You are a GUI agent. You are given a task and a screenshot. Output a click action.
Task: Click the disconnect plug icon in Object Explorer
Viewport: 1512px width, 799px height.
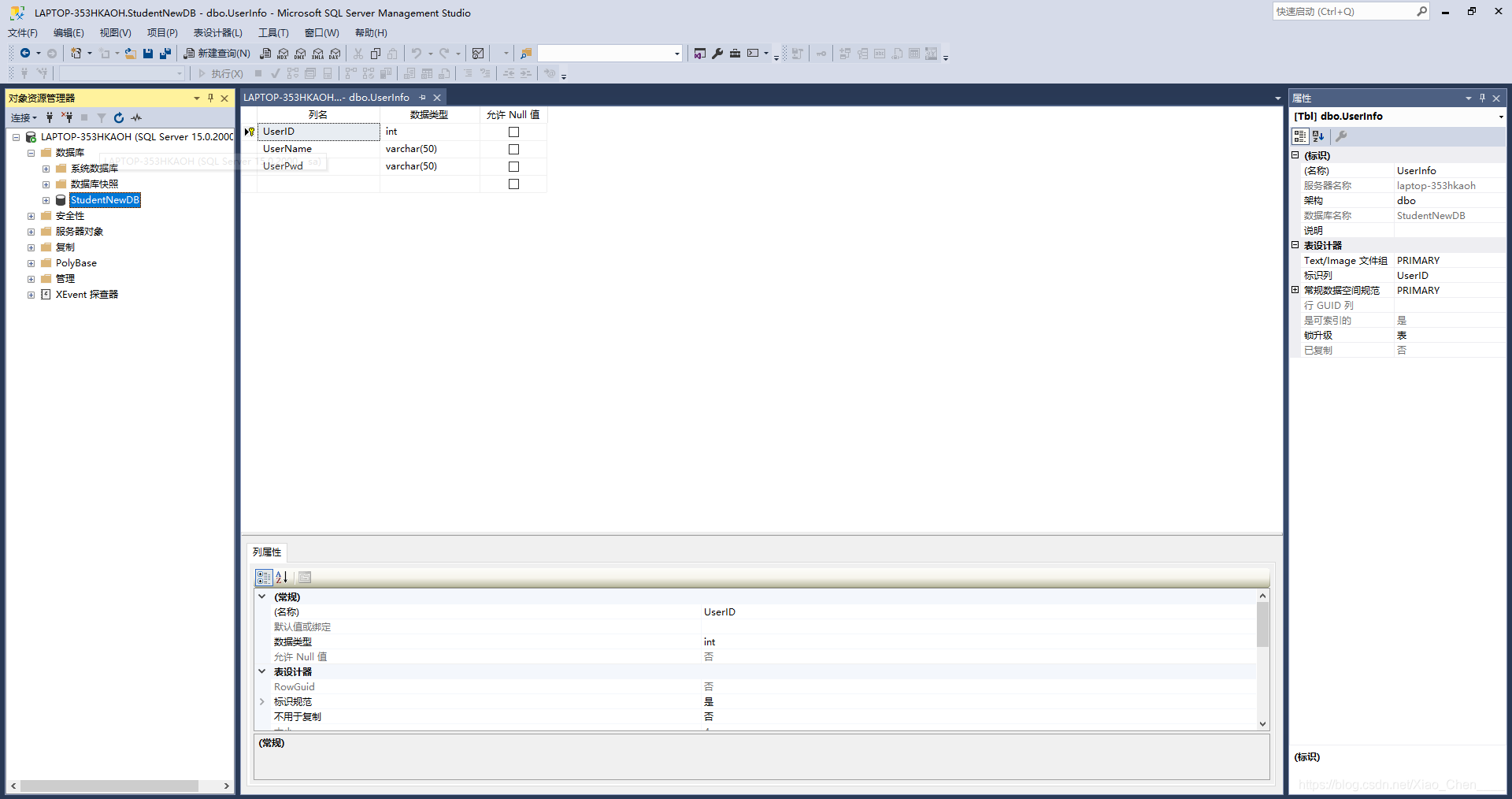[67, 117]
